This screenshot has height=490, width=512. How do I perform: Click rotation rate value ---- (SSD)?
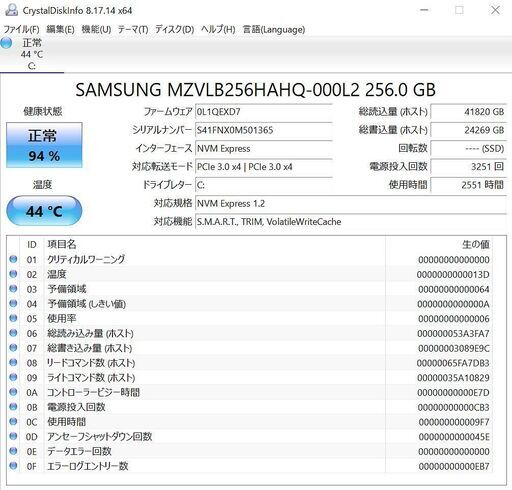[x=469, y=148]
